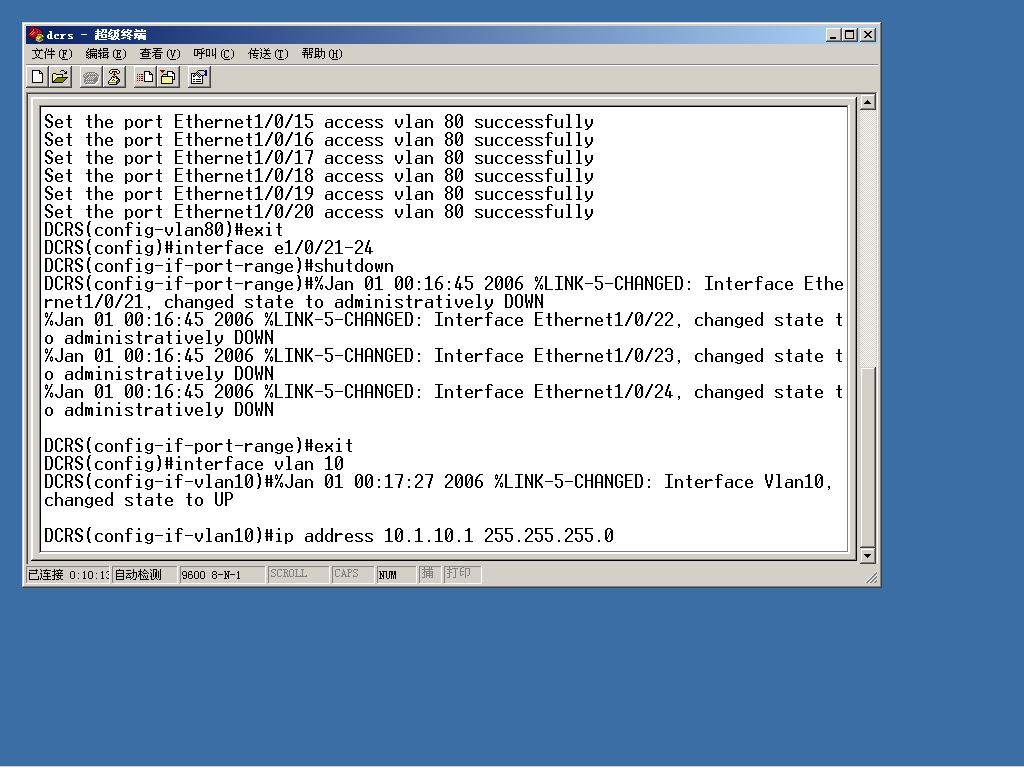
Task: Click the scrollbar up arrow
Action: (867, 102)
